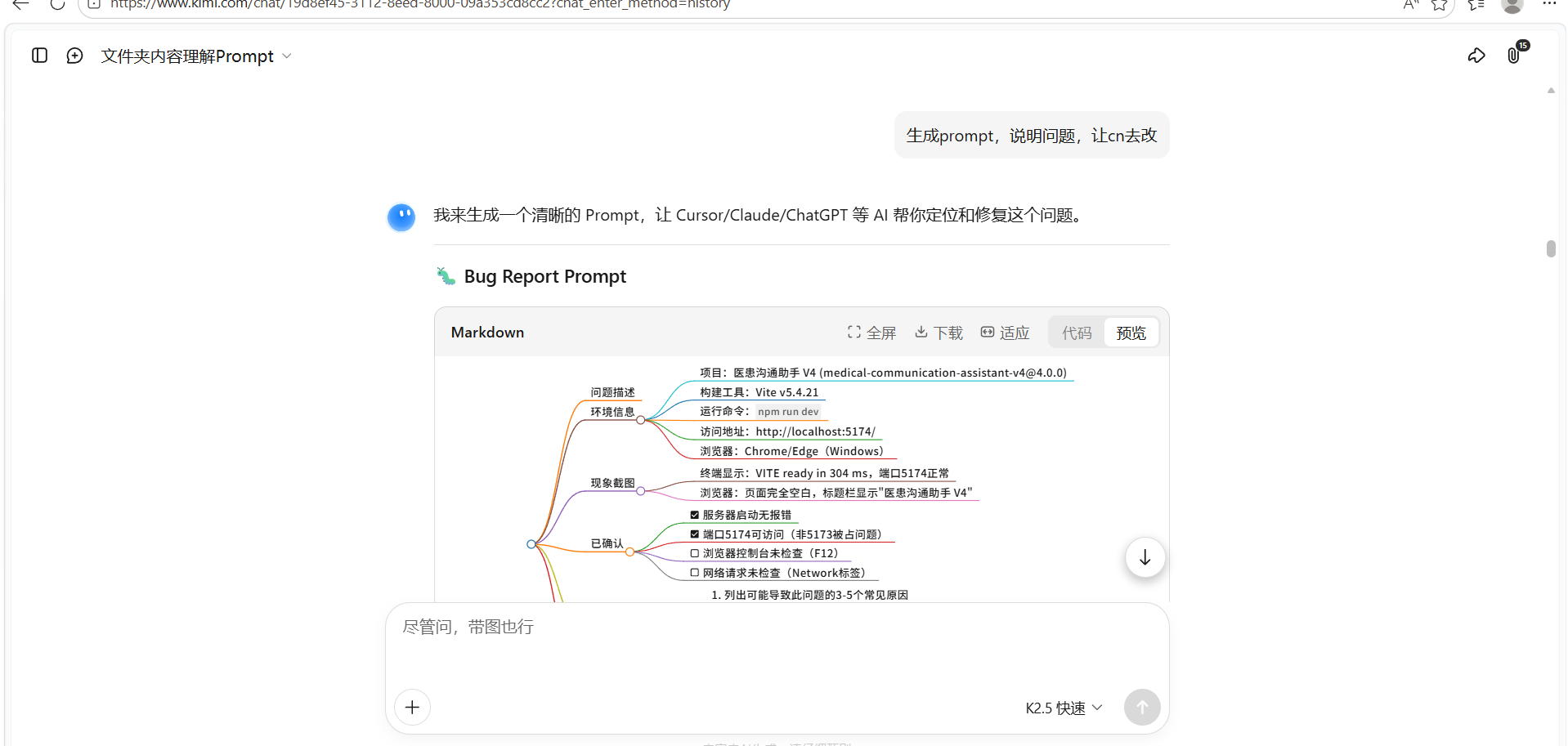Image resolution: width=1568 pixels, height=746 pixels.
Task: Uncheck the 服务器启动无报错 checkbox
Action: point(695,516)
